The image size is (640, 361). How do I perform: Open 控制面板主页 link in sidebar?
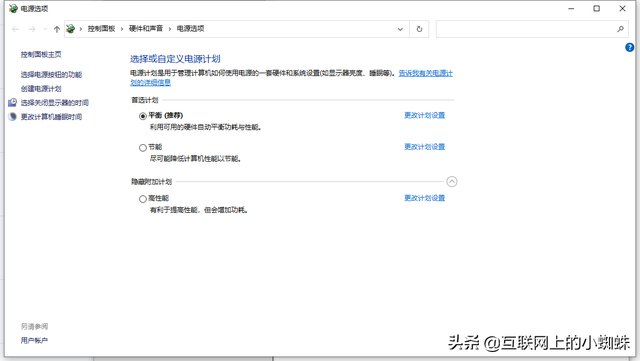pyautogui.click(x=41, y=54)
